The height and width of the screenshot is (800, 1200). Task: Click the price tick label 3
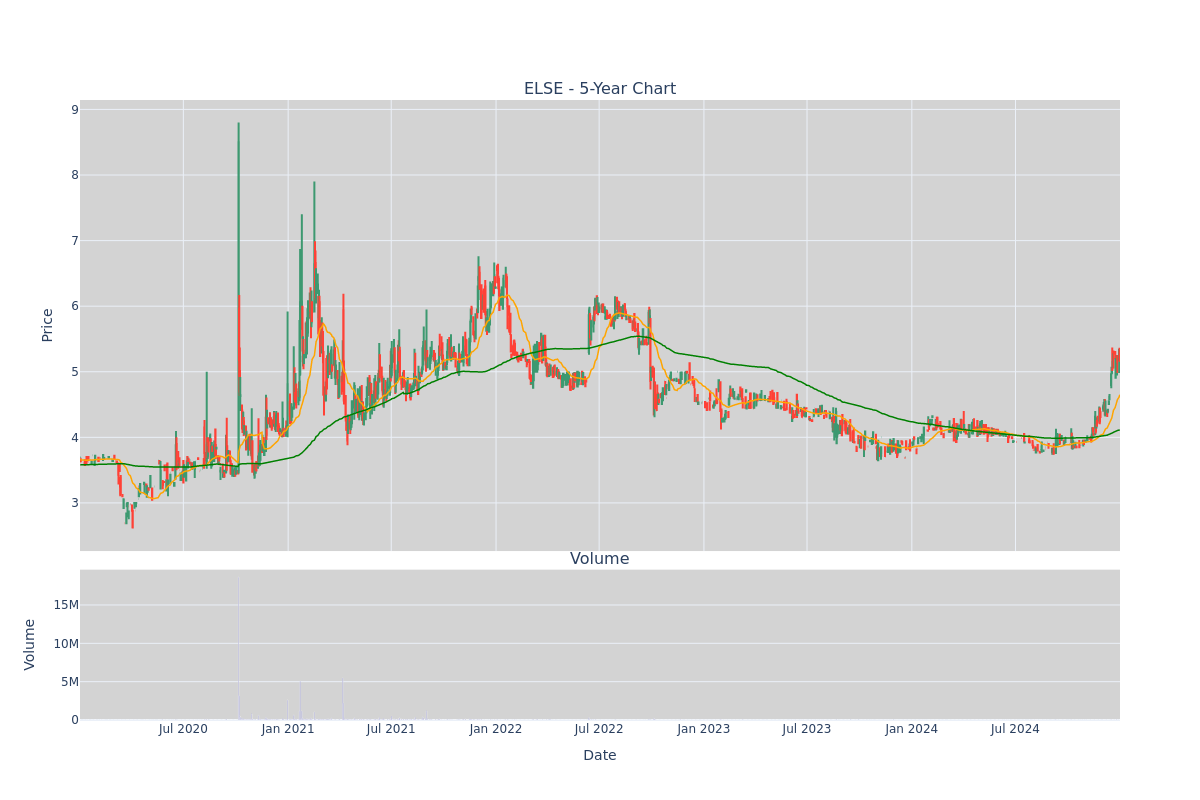click(74, 503)
